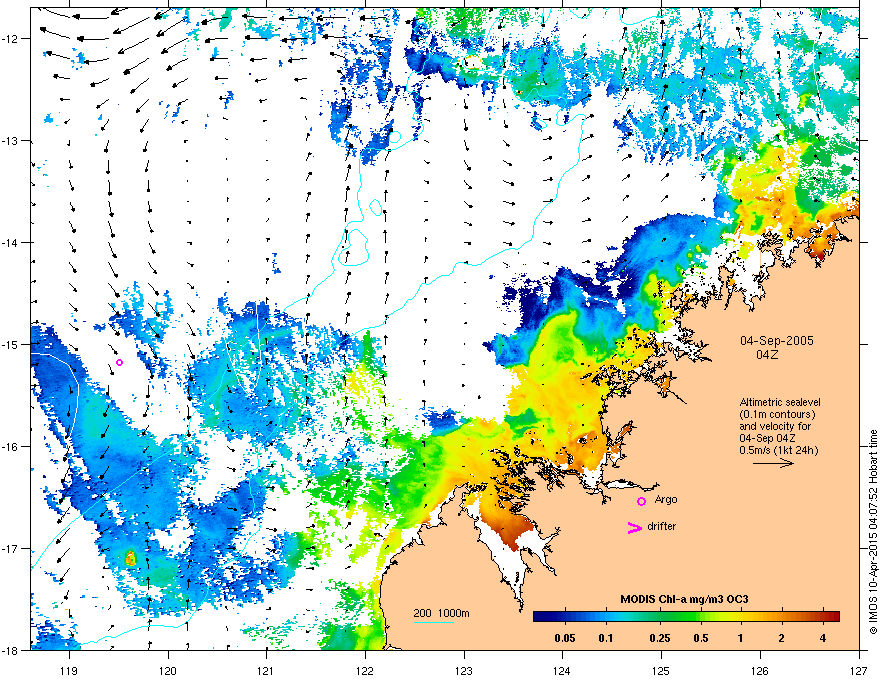The image size is (880, 680).
Task: Click the longitude axis label '125'
Action: click(x=661, y=670)
